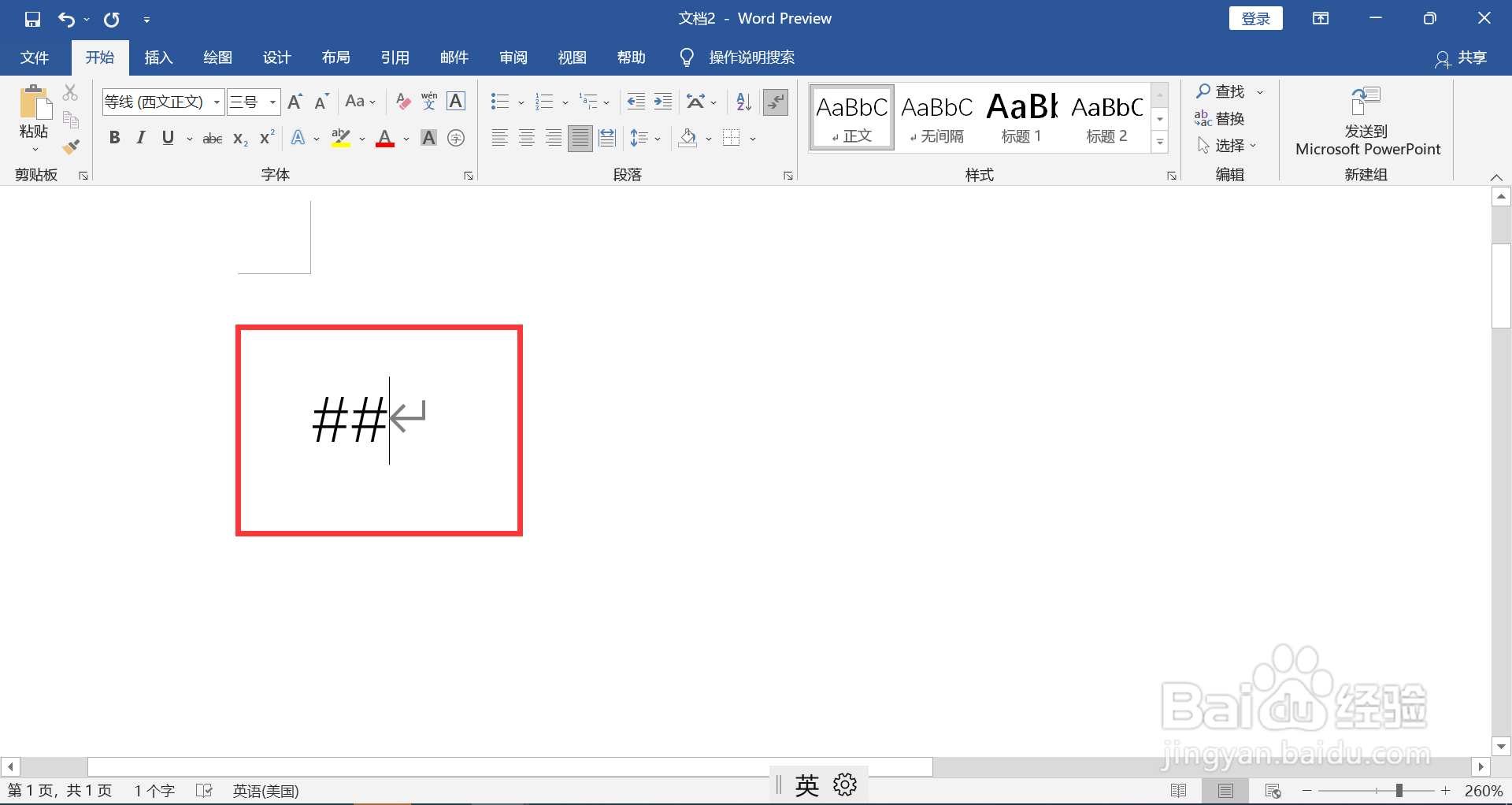Align the paragraph to the left
The image size is (1512, 805).
499,139
